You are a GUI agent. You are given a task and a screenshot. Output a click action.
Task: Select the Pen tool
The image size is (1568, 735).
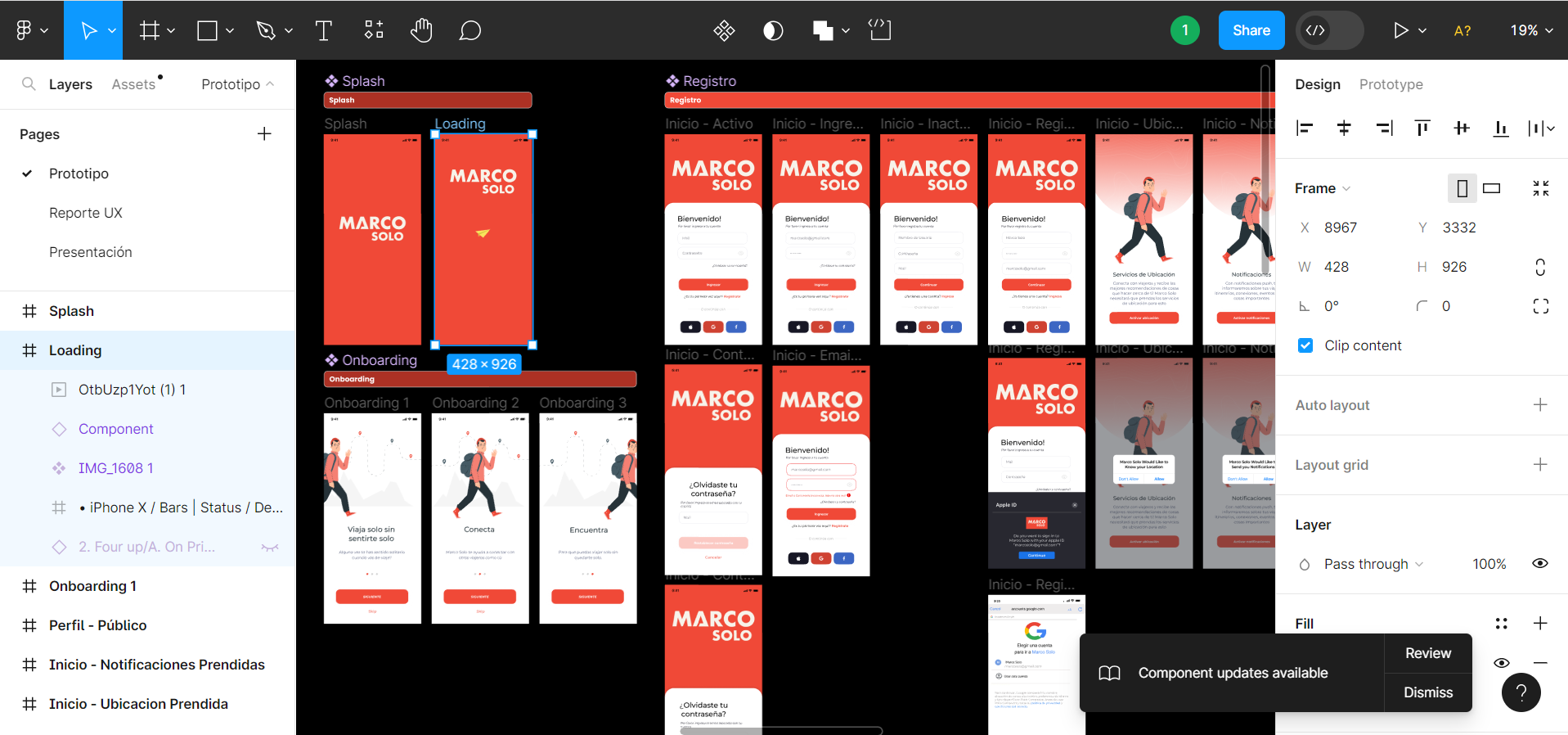pyautogui.click(x=265, y=30)
